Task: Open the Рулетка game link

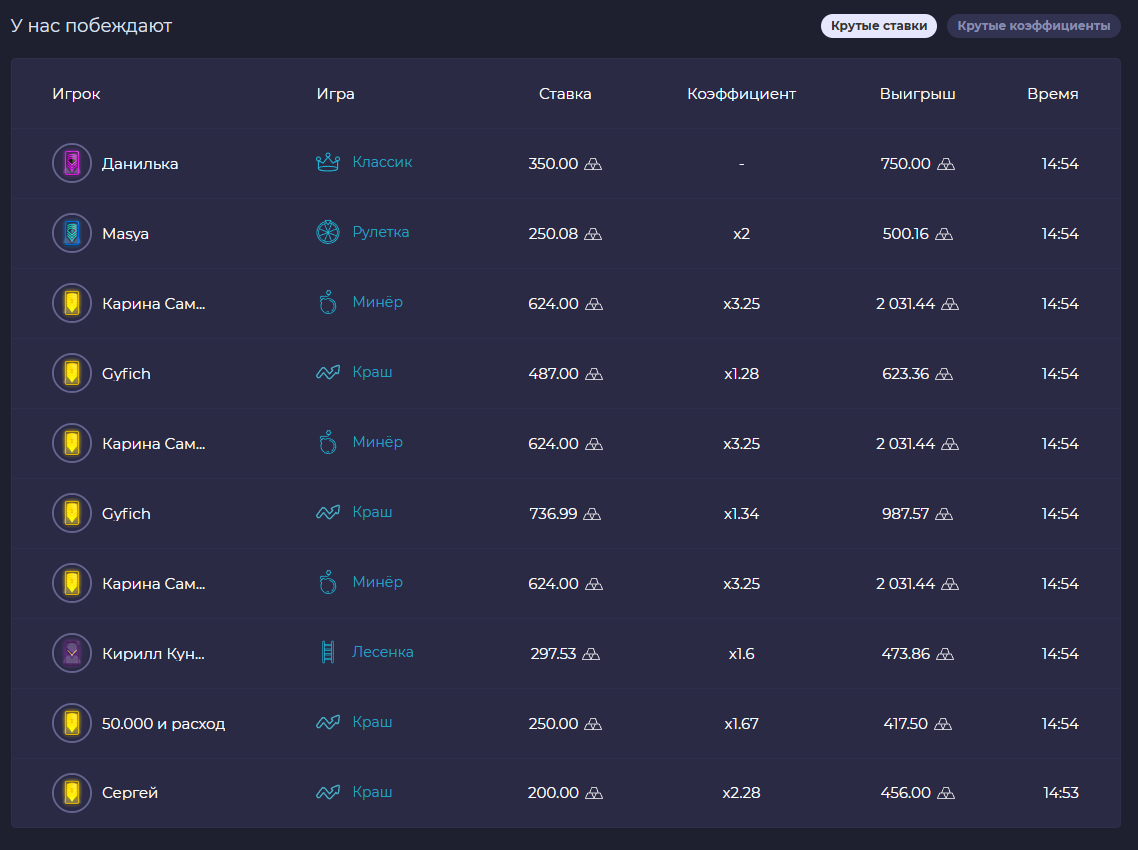Action: pos(380,232)
